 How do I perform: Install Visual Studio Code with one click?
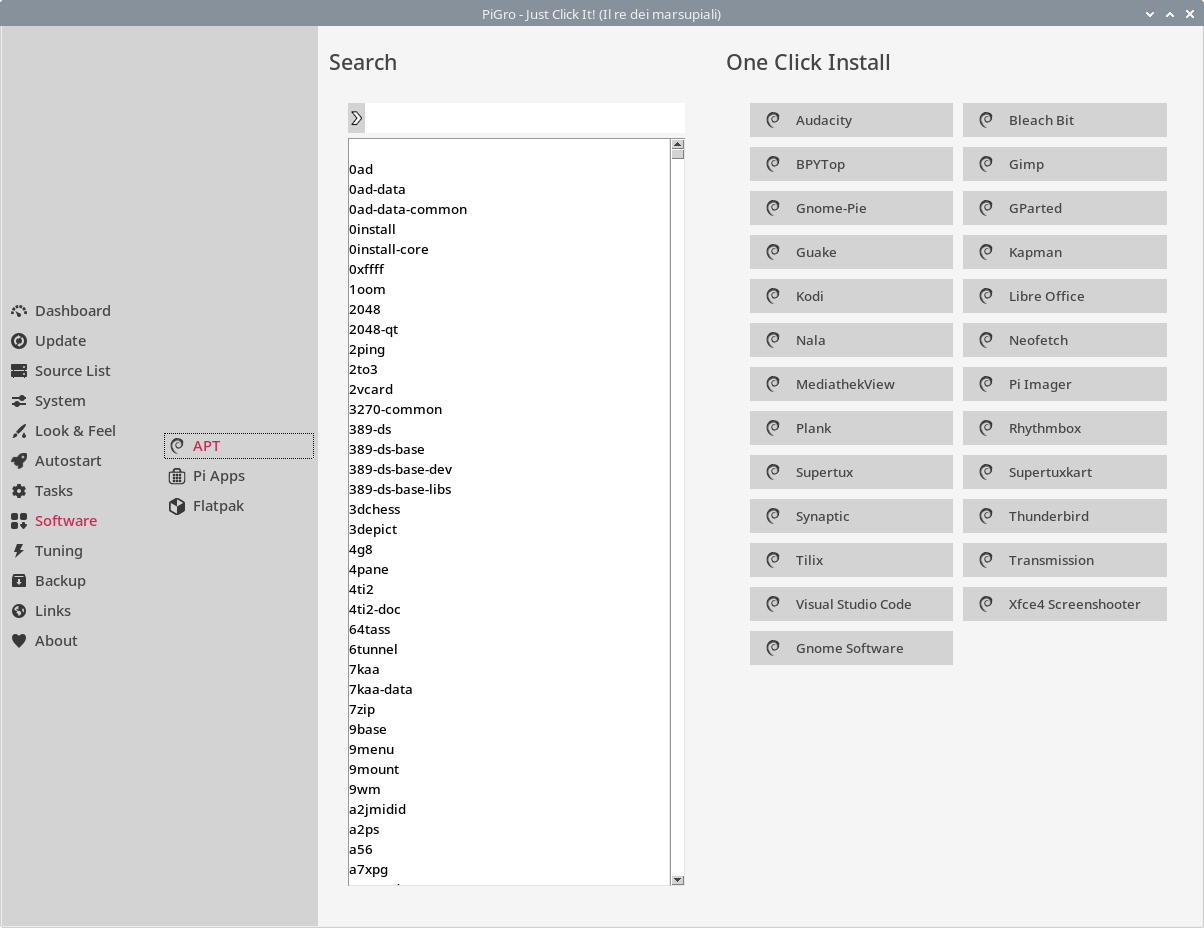click(x=851, y=604)
